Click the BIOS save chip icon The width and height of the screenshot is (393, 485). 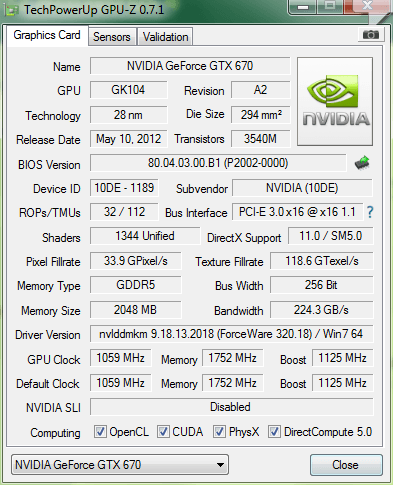click(x=362, y=163)
